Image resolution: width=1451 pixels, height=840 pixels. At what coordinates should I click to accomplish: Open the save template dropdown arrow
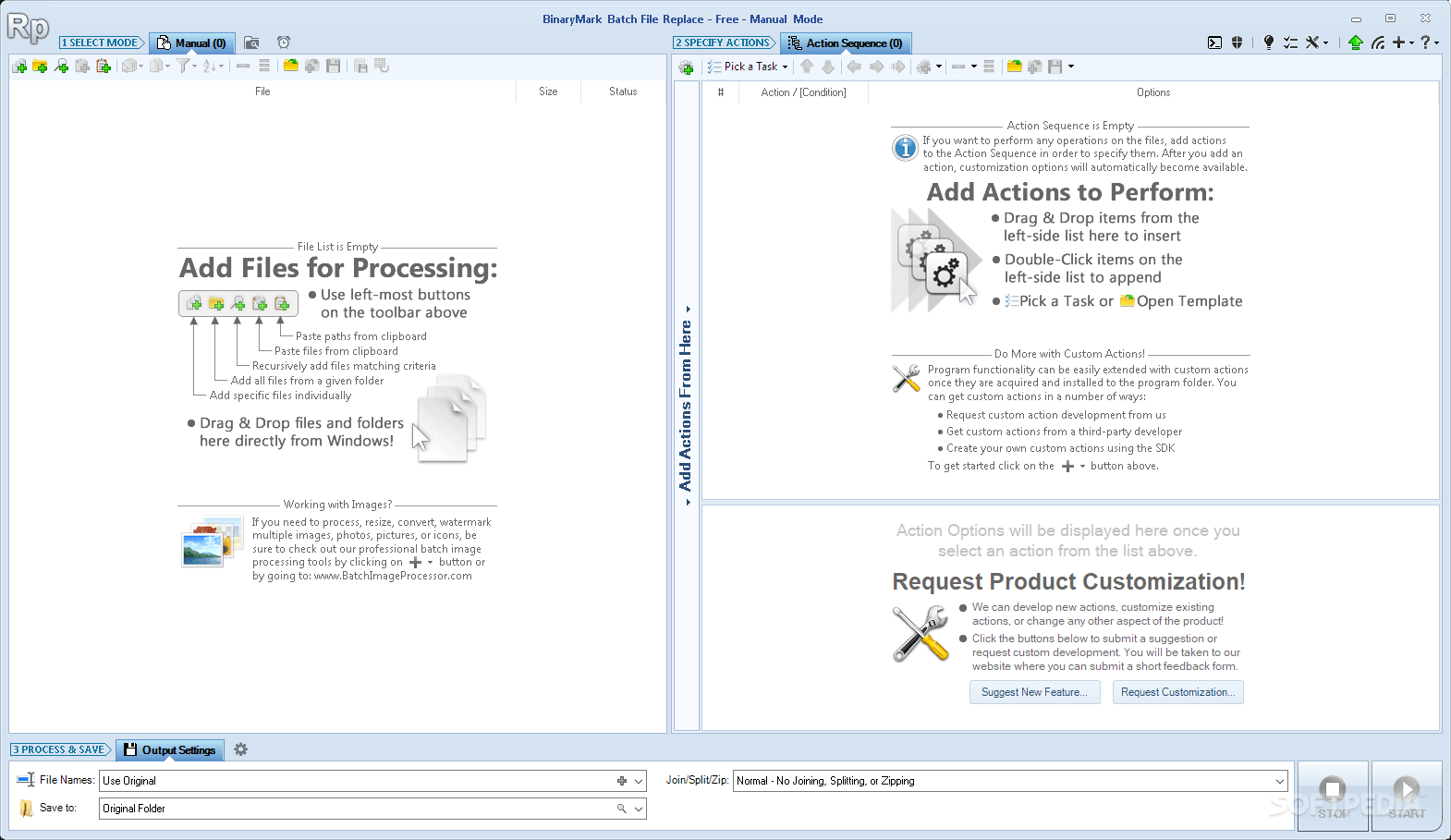click(x=1071, y=67)
